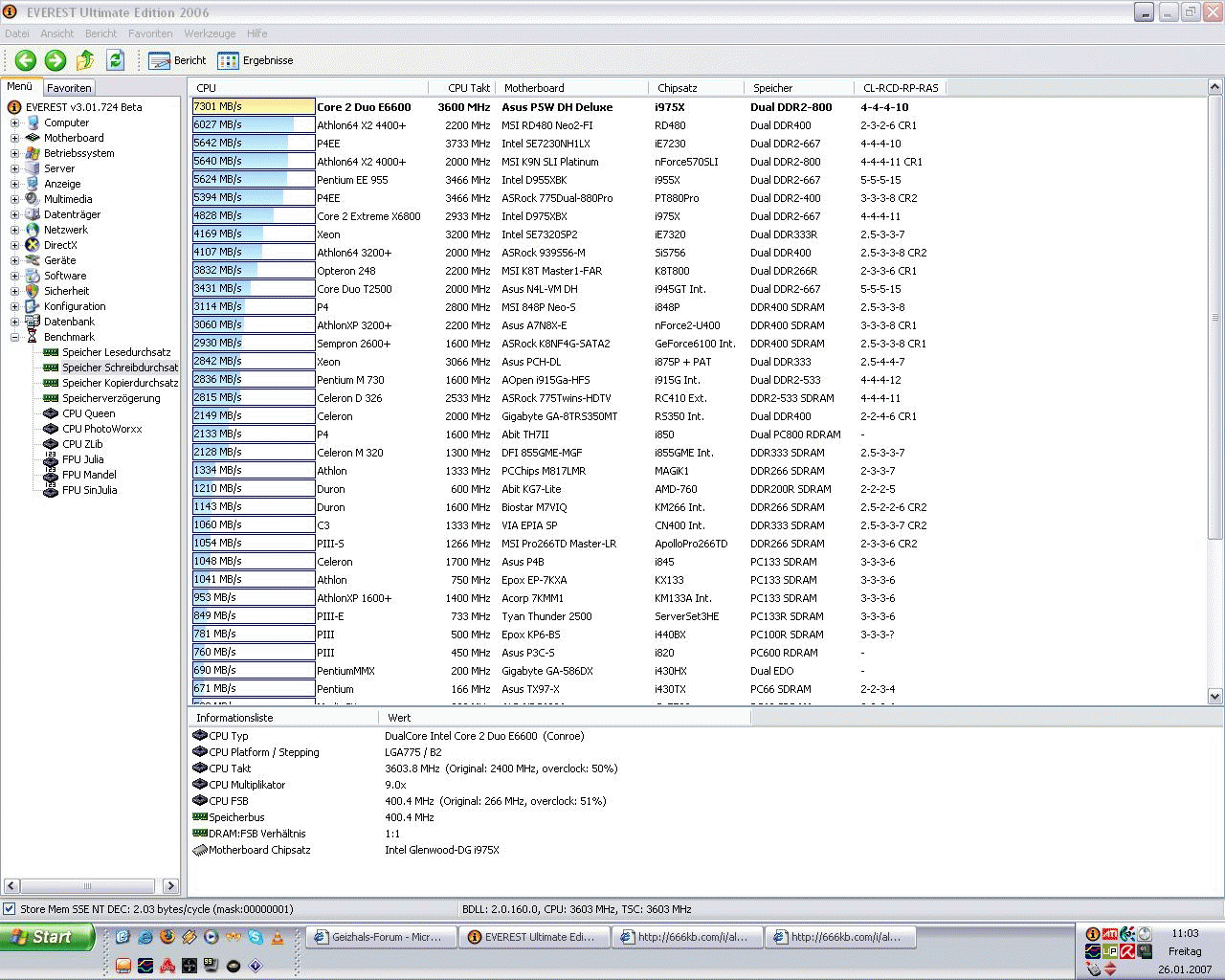
Task: Open Firefox from quick launch
Action: click(167, 937)
